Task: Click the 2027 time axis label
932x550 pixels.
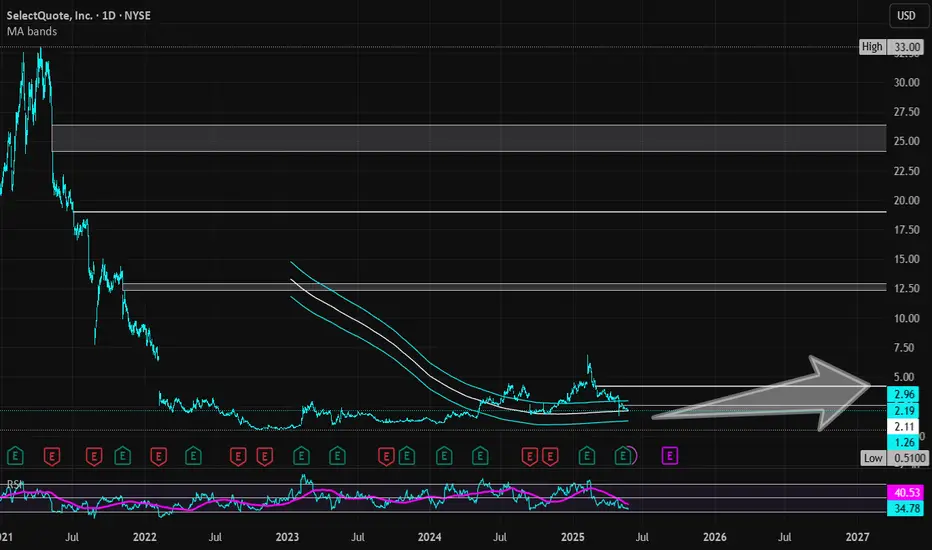Action: click(857, 537)
